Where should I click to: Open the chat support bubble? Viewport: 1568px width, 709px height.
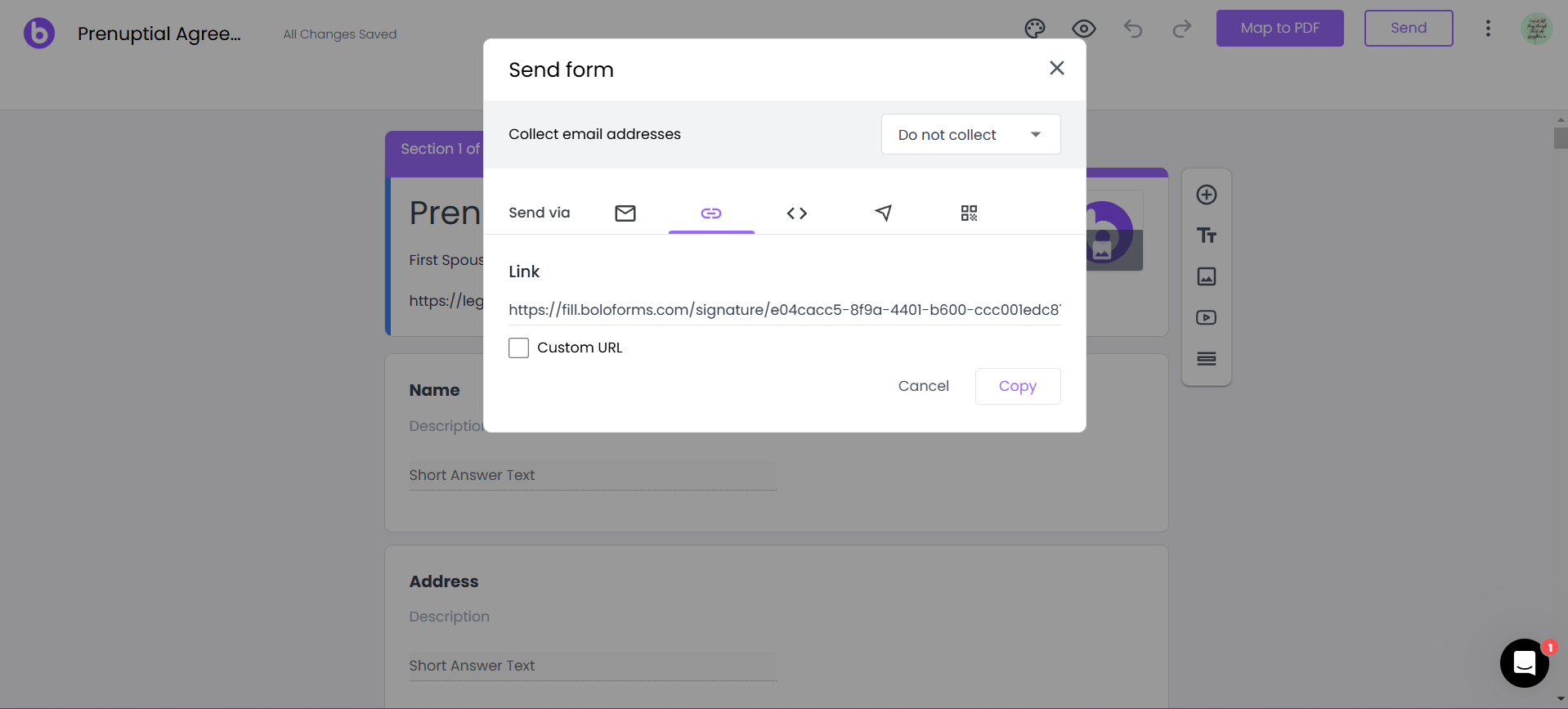point(1523,663)
